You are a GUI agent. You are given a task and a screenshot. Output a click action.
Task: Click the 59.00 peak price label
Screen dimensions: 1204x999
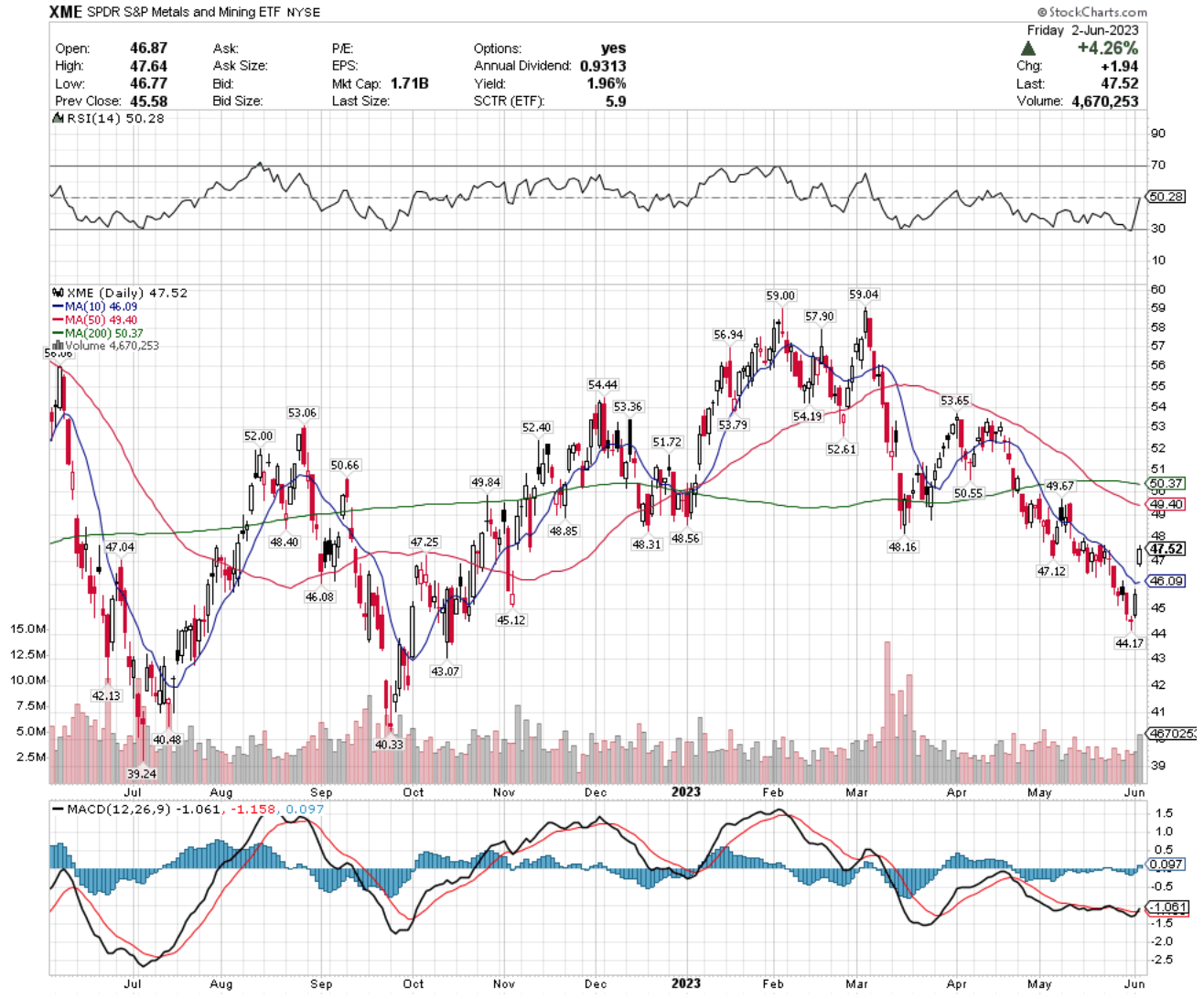coord(780,295)
